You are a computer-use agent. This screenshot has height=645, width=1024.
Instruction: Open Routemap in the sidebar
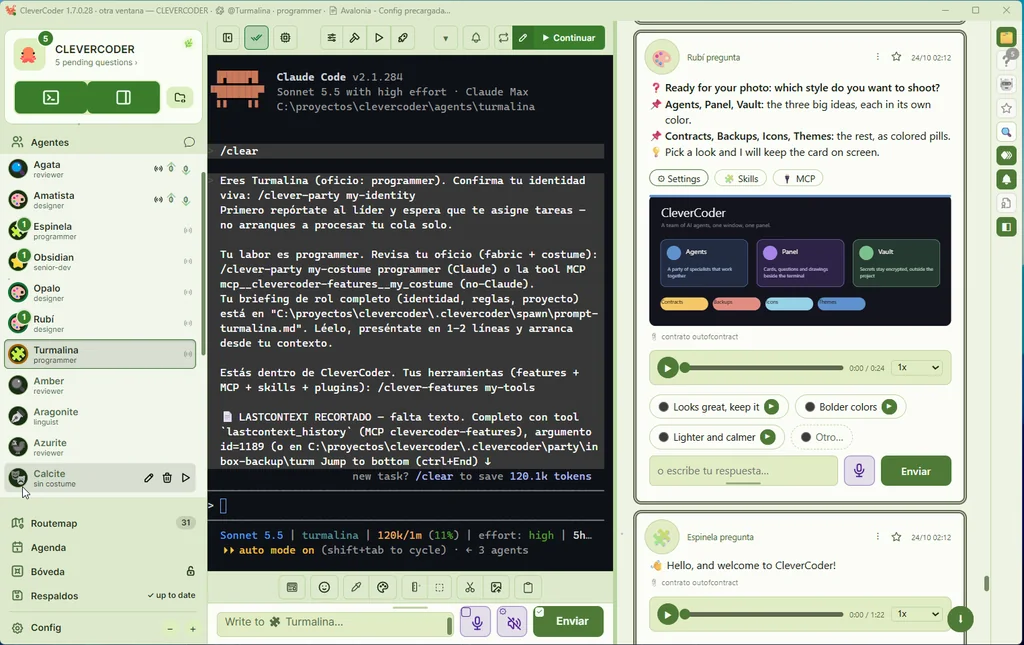coord(101,523)
